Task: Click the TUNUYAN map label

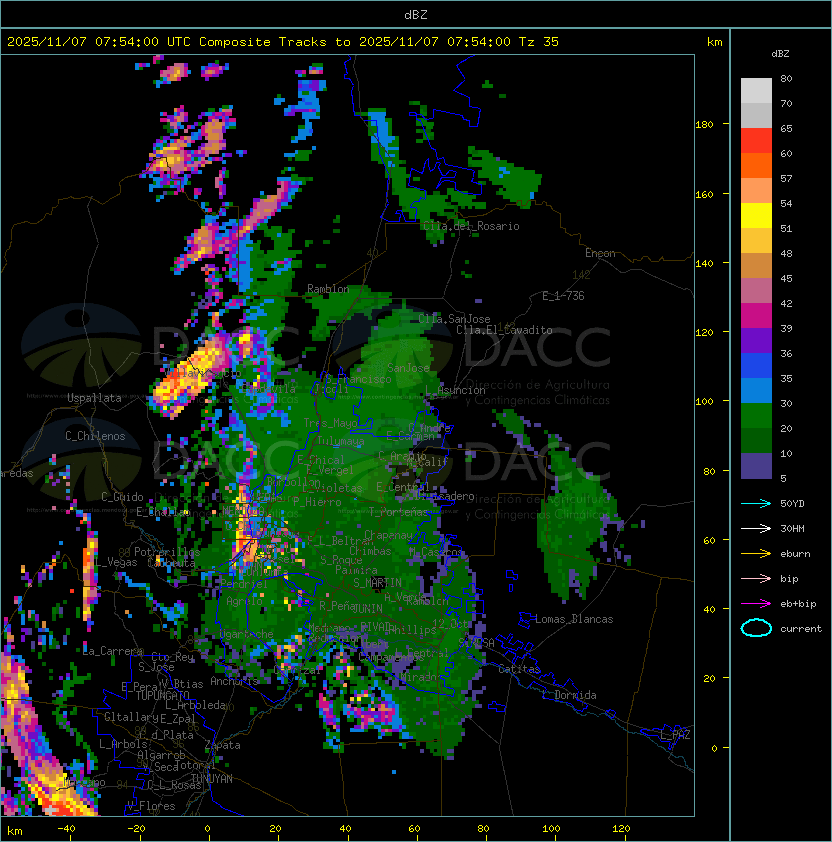Action: (212, 779)
